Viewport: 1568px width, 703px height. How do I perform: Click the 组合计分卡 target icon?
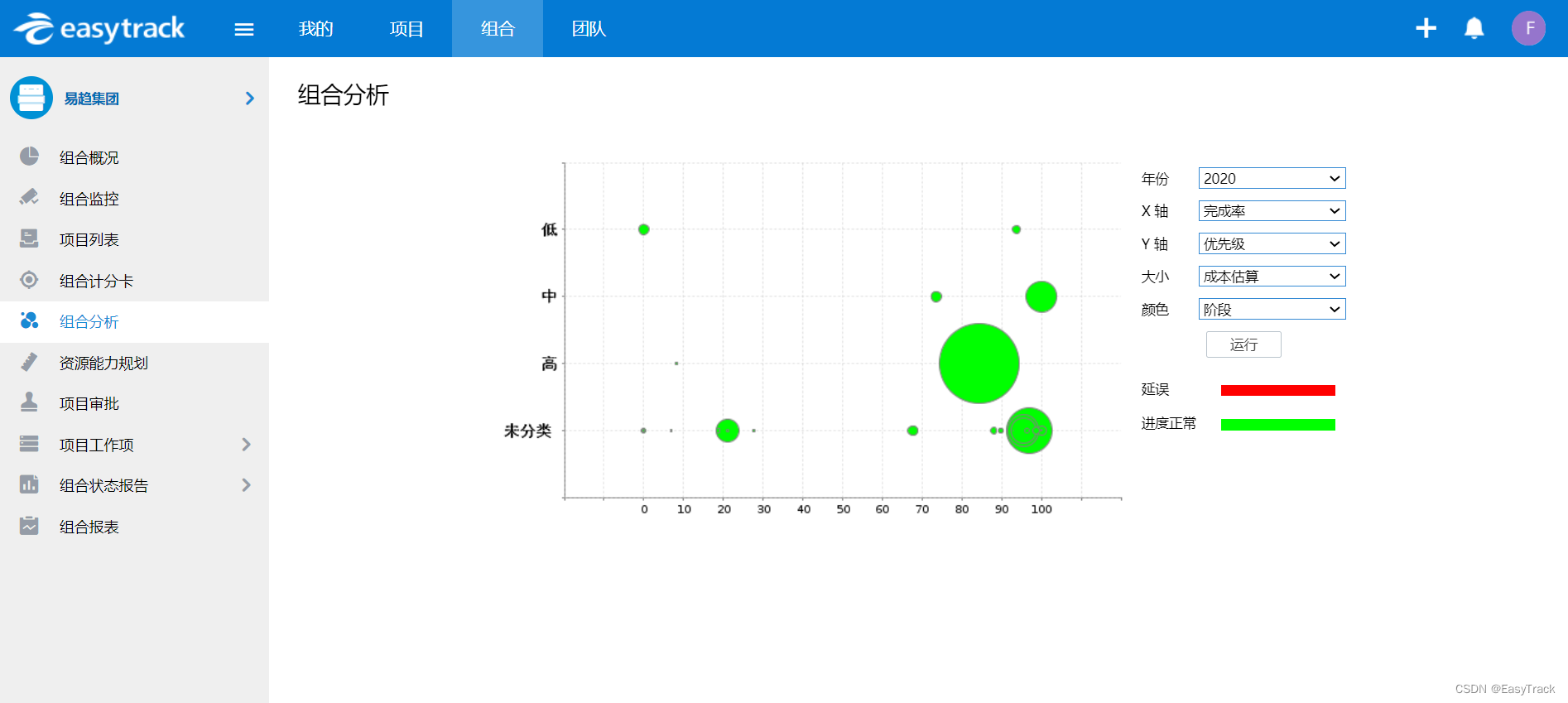click(x=29, y=280)
